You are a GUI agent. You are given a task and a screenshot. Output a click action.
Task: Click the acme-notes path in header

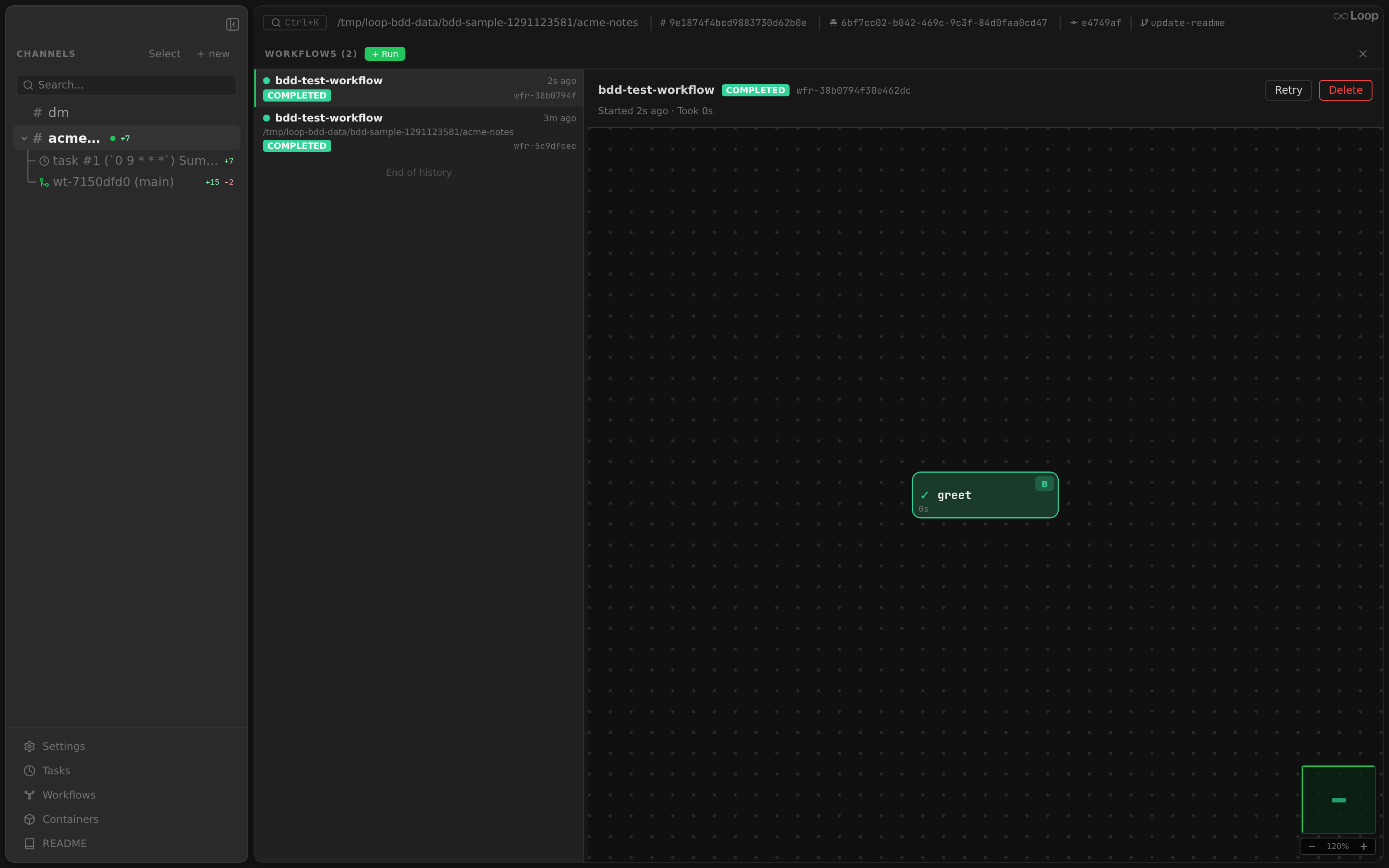[x=487, y=23]
